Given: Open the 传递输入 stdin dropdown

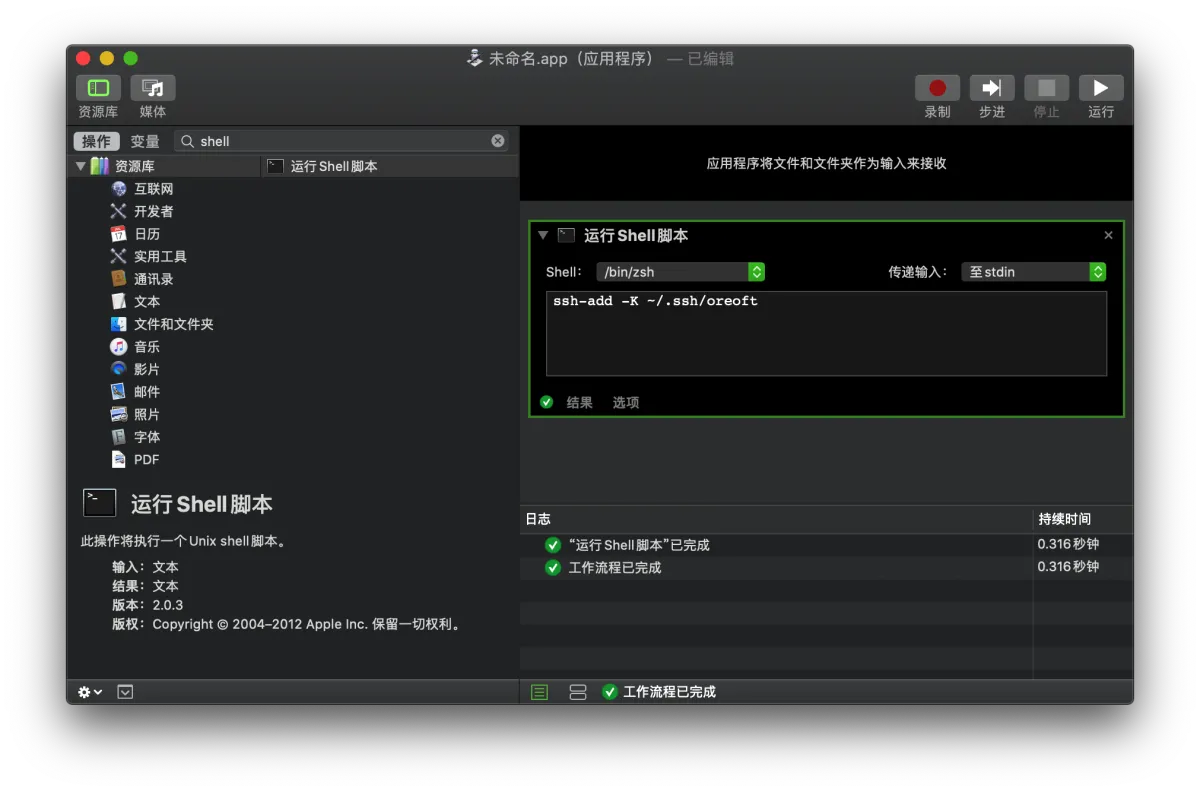Looking at the screenshot, I should pyautogui.click(x=1033, y=272).
